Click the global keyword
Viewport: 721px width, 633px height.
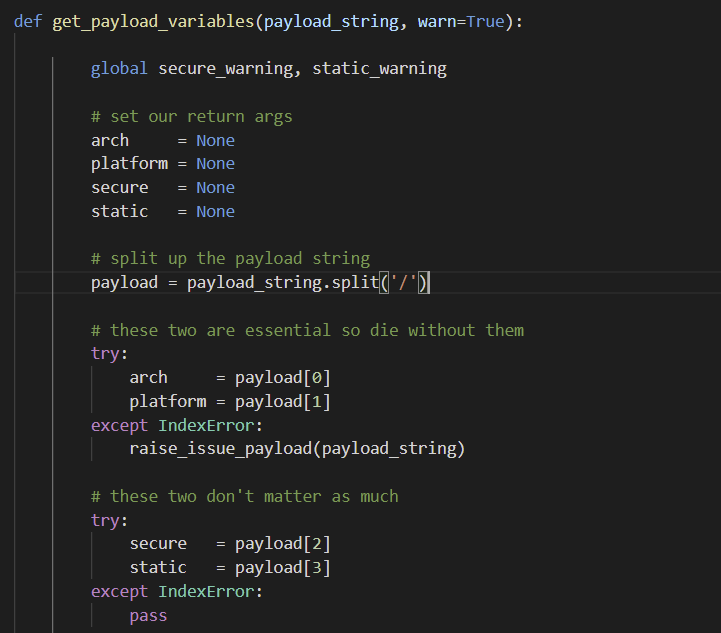119,68
